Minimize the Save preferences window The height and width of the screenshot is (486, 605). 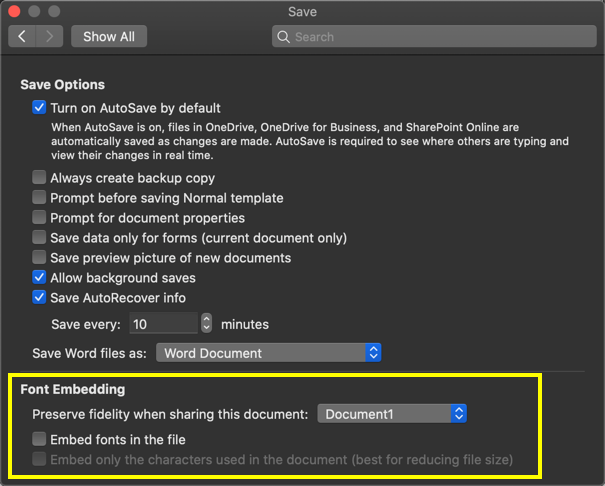pos(34,12)
